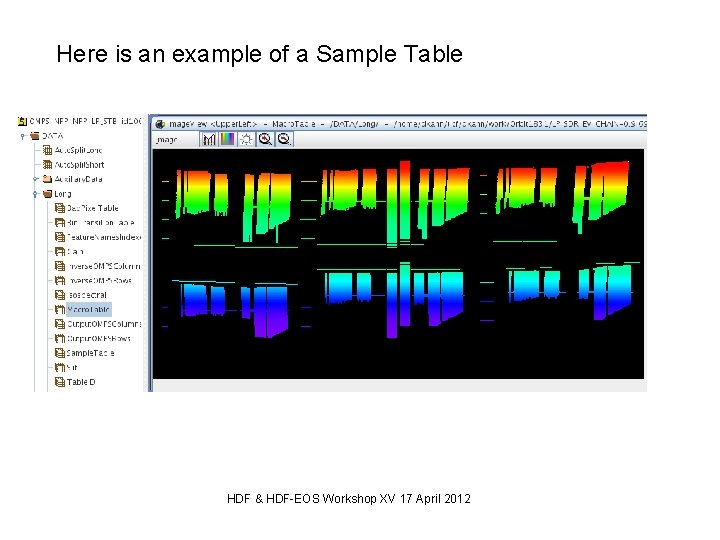Click the zoom in magnifier
The height and width of the screenshot is (540, 720).
pos(265,139)
